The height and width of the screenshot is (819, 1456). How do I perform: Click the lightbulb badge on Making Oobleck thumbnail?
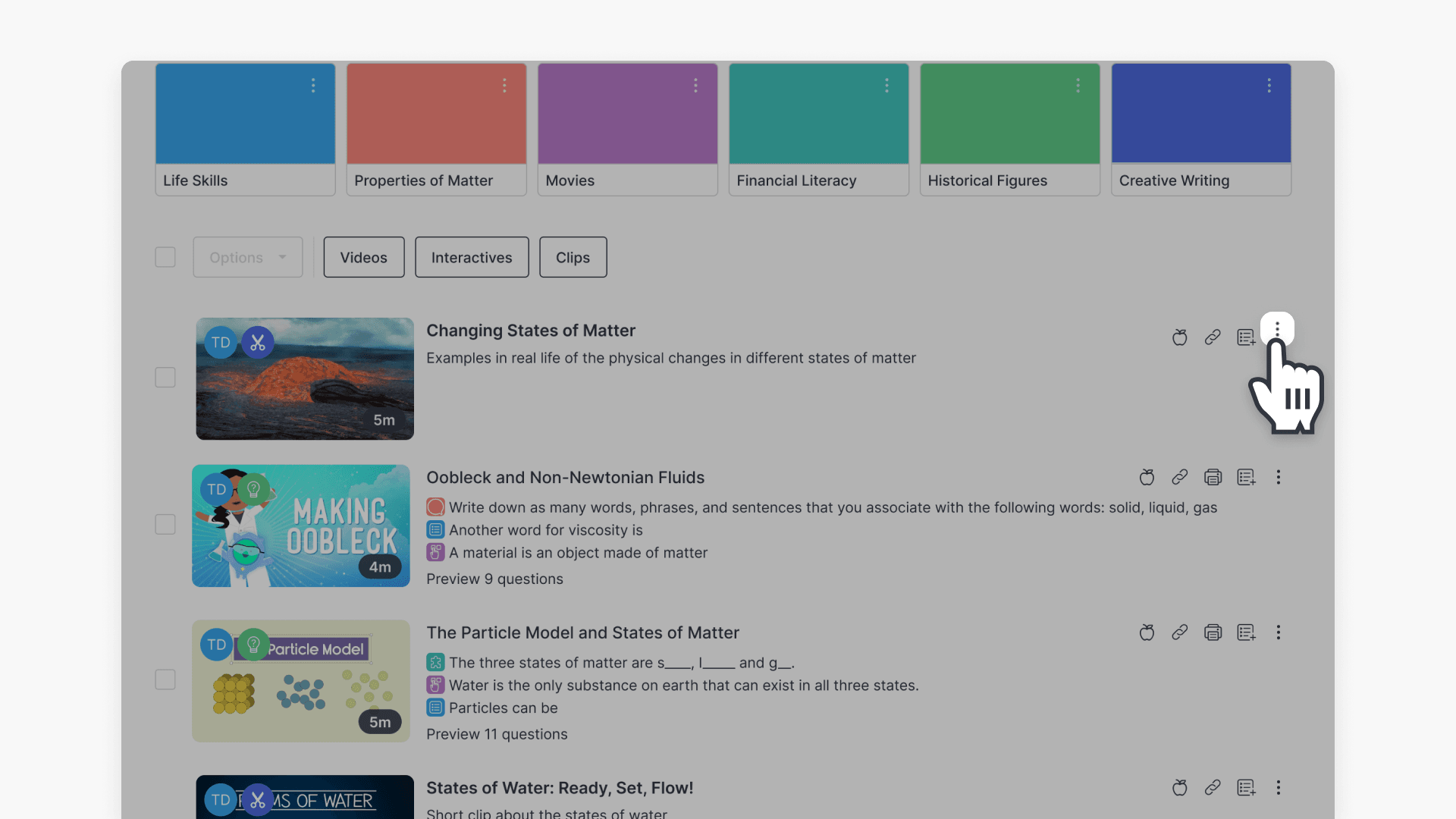253,489
